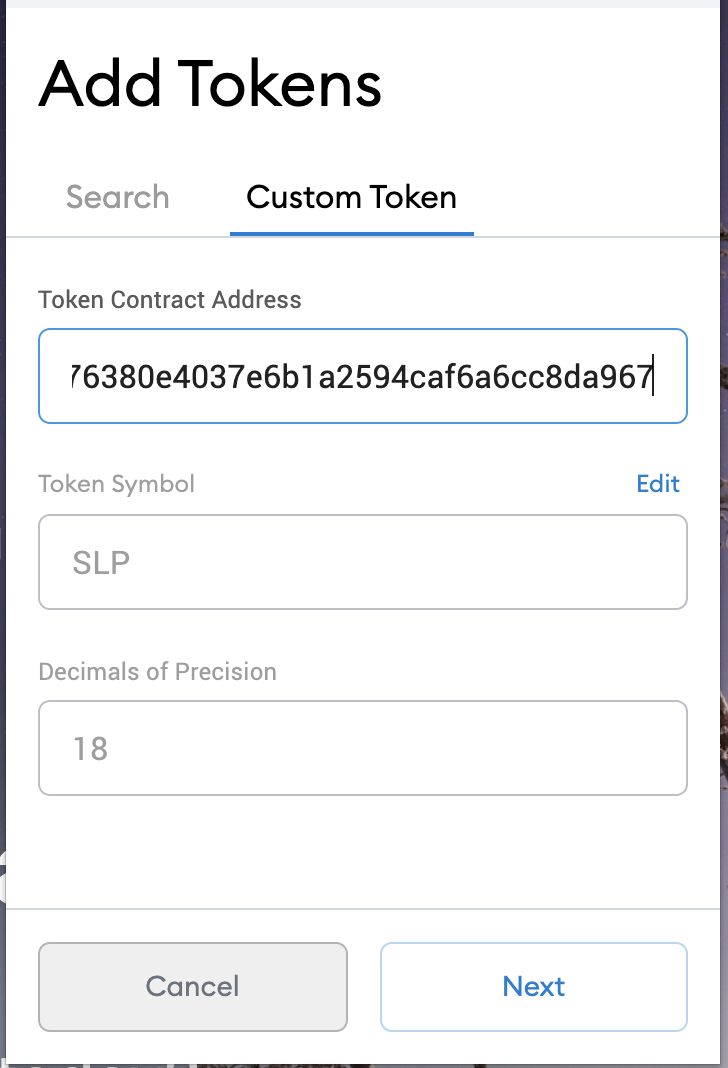Switch to the Search tab
Screen dimensions: 728x1068
pyautogui.click(x=117, y=198)
